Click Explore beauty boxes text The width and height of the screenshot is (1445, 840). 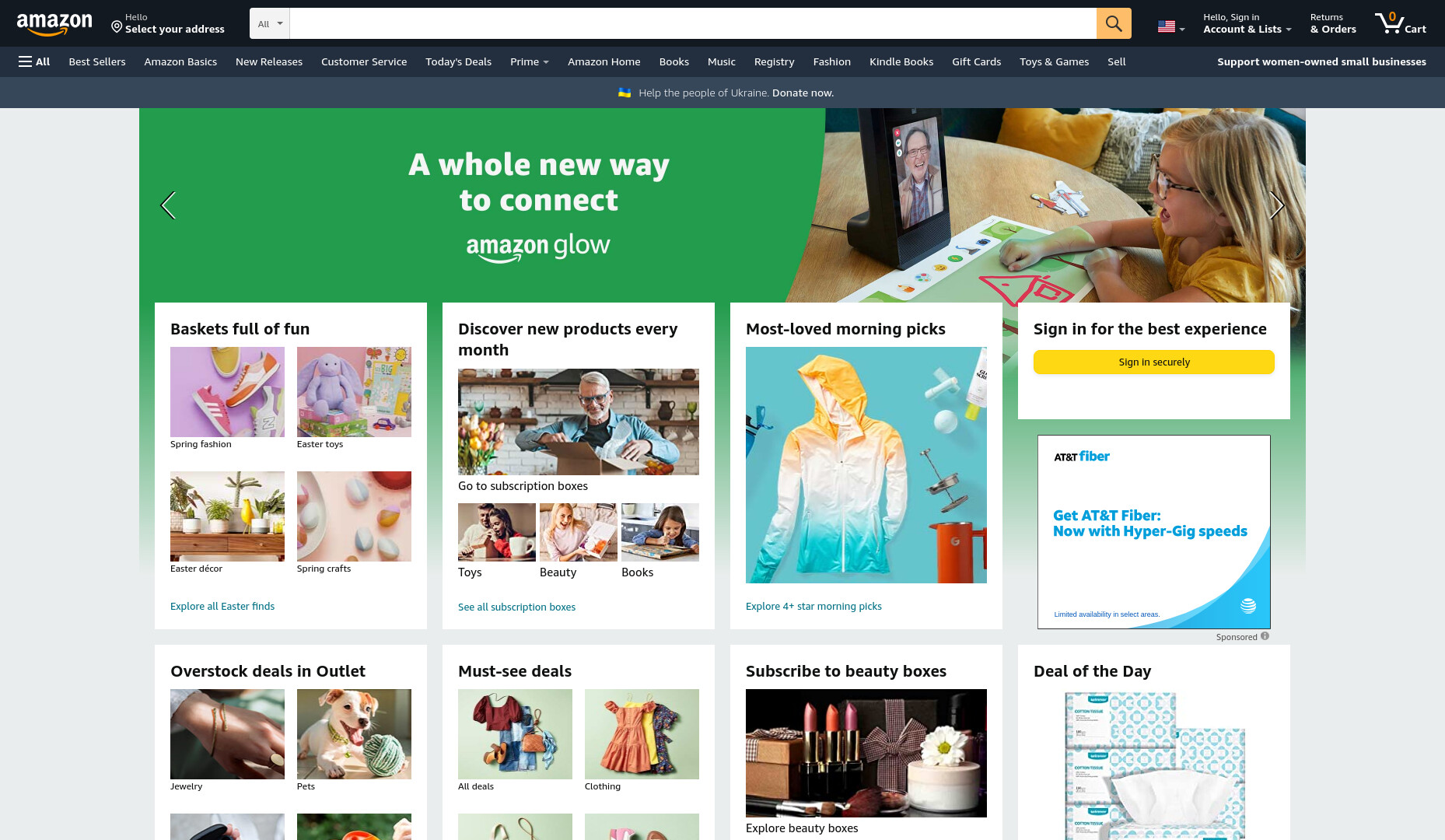802,828
